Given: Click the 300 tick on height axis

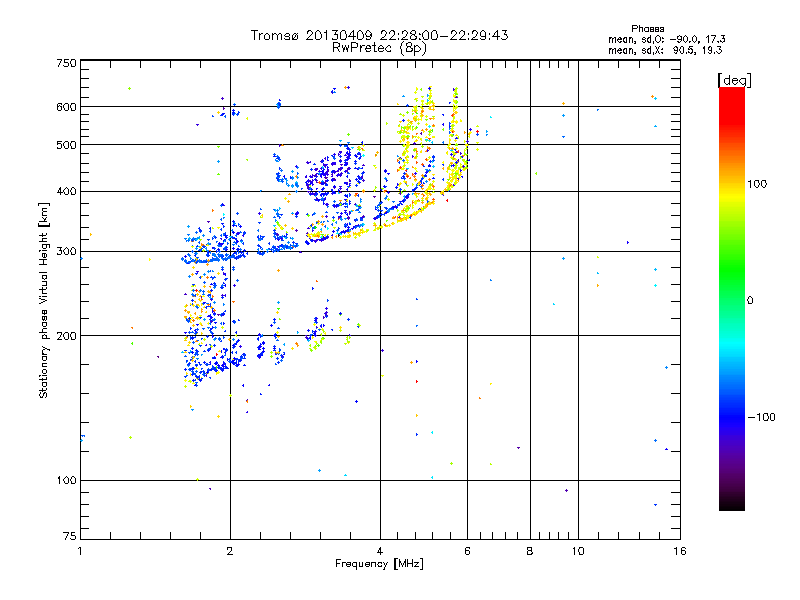Looking at the screenshot, I should pyautogui.click(x=66, y=252).
